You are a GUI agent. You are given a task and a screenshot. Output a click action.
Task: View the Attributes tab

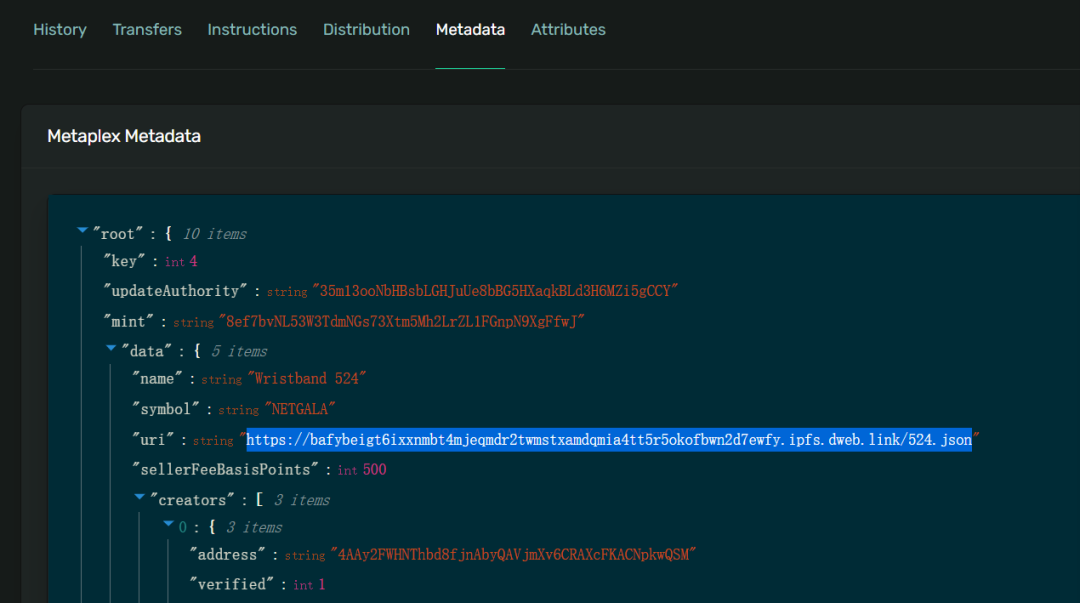click(x=568, y=30)
